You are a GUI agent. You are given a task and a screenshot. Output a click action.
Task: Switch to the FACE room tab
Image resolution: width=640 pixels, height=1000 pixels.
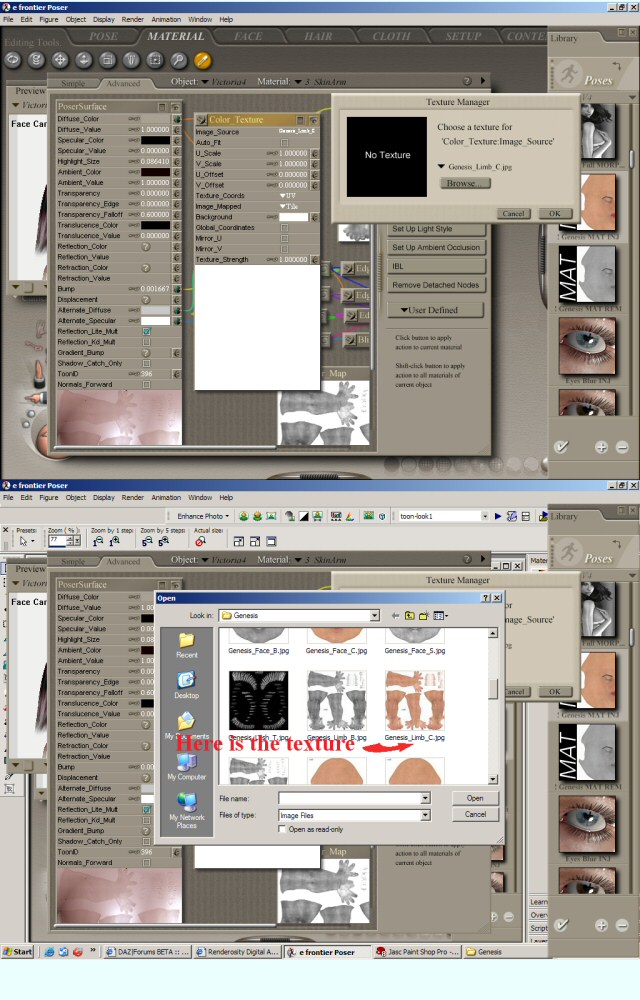248,36
